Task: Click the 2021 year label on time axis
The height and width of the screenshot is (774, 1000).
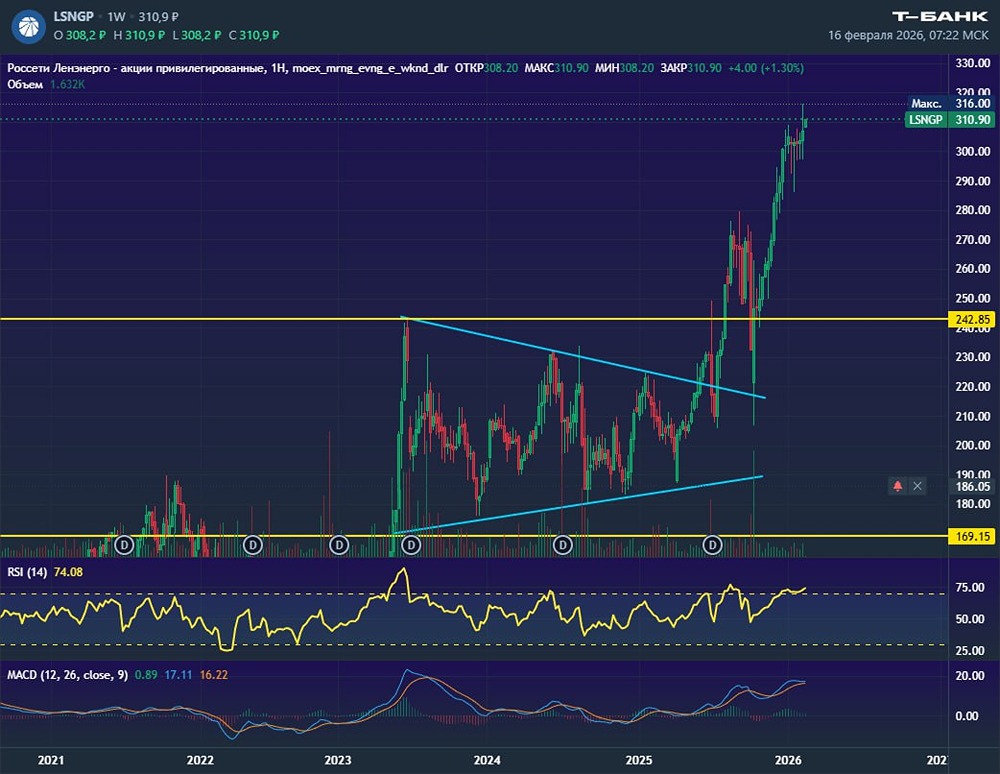Action: pos(51,761)
